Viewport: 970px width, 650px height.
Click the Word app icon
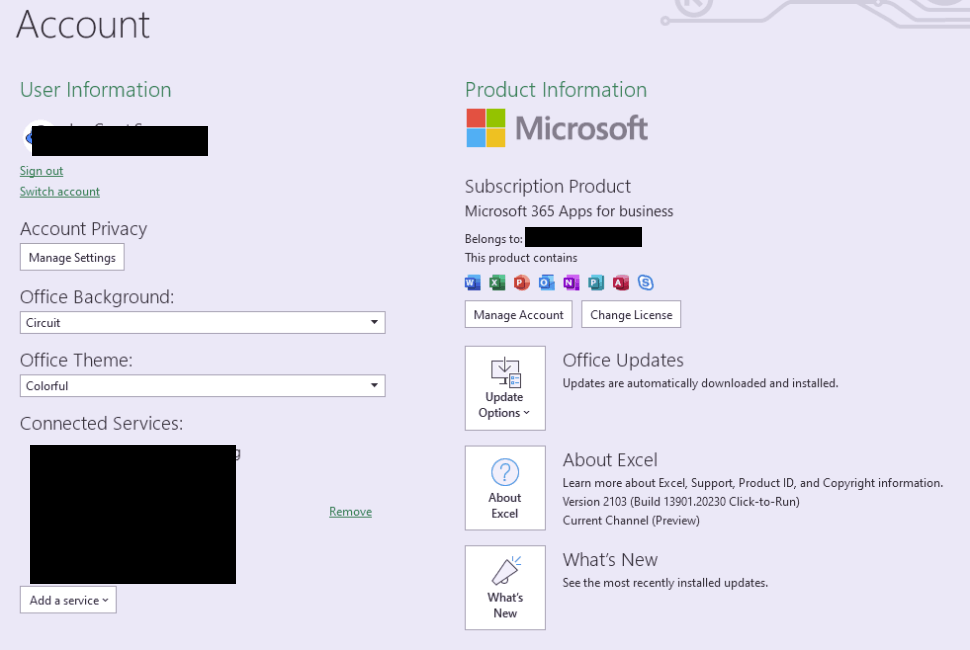[473, 283]
